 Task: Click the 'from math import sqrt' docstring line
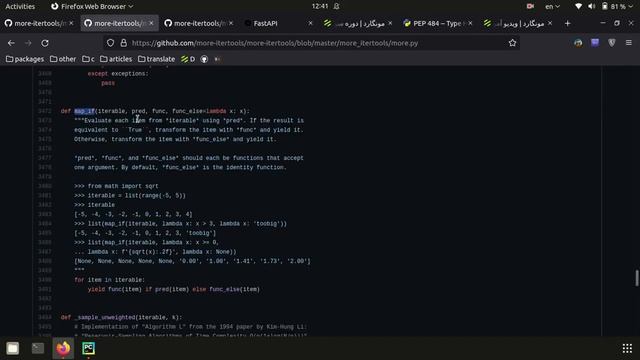click(116, 186)
